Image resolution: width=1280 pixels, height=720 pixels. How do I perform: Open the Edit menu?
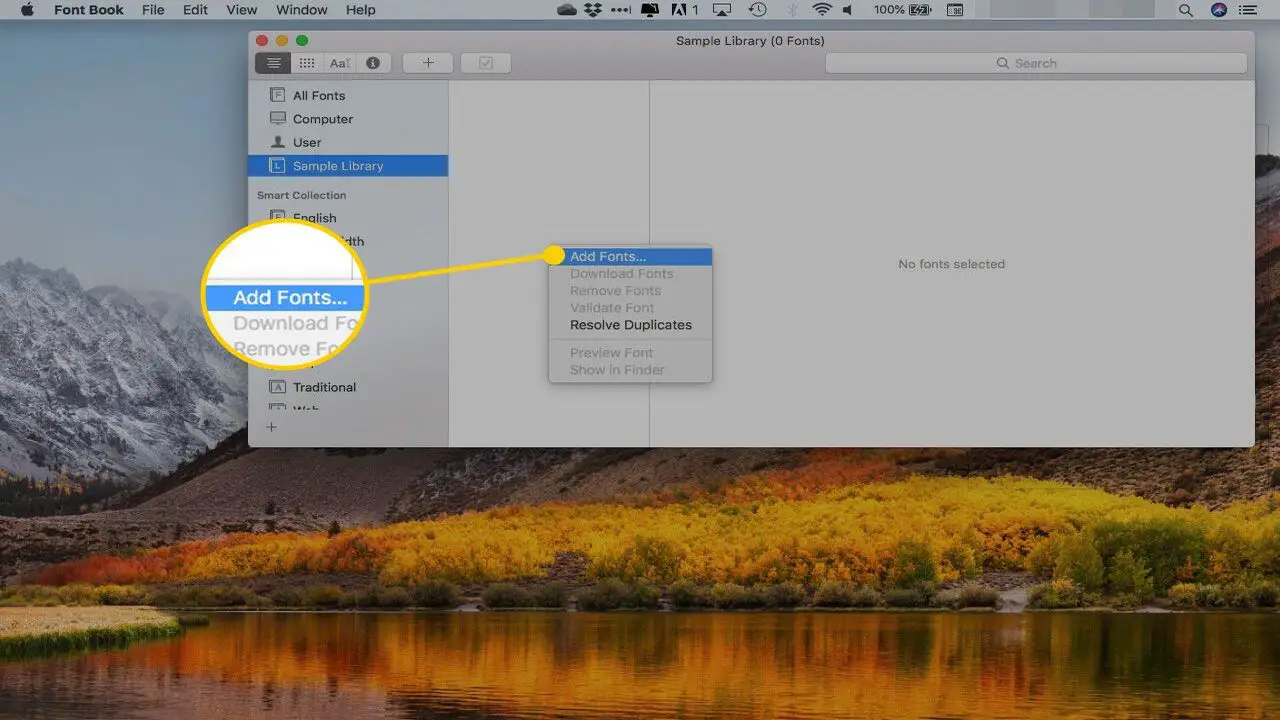[x=196, y=10]
